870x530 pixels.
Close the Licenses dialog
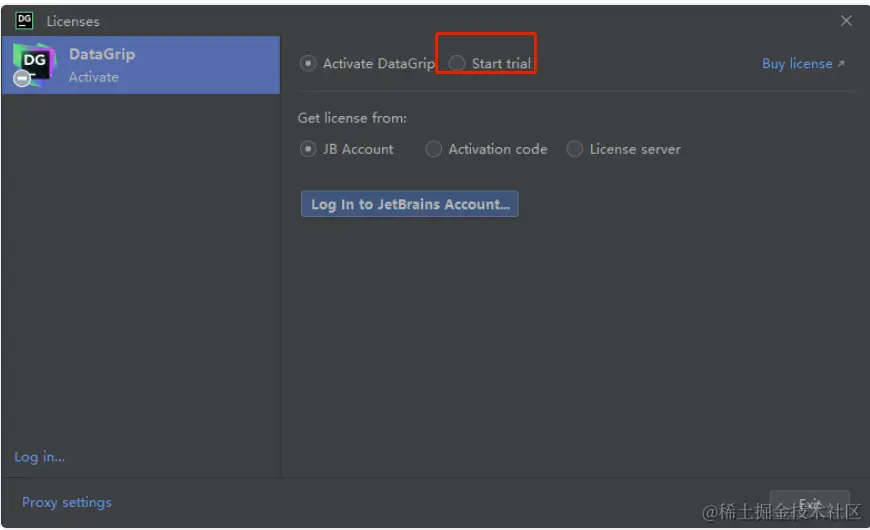click(x=846, y=21)
